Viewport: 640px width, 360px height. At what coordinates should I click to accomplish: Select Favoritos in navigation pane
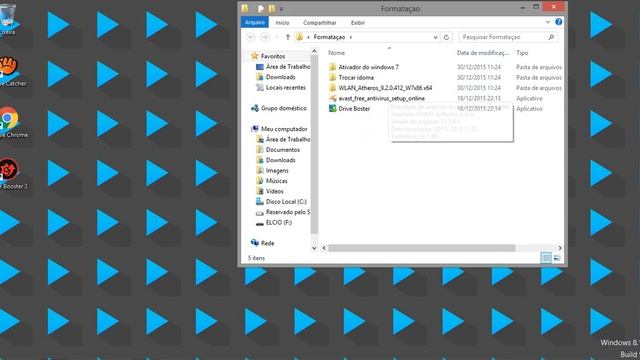pos(273,56)
